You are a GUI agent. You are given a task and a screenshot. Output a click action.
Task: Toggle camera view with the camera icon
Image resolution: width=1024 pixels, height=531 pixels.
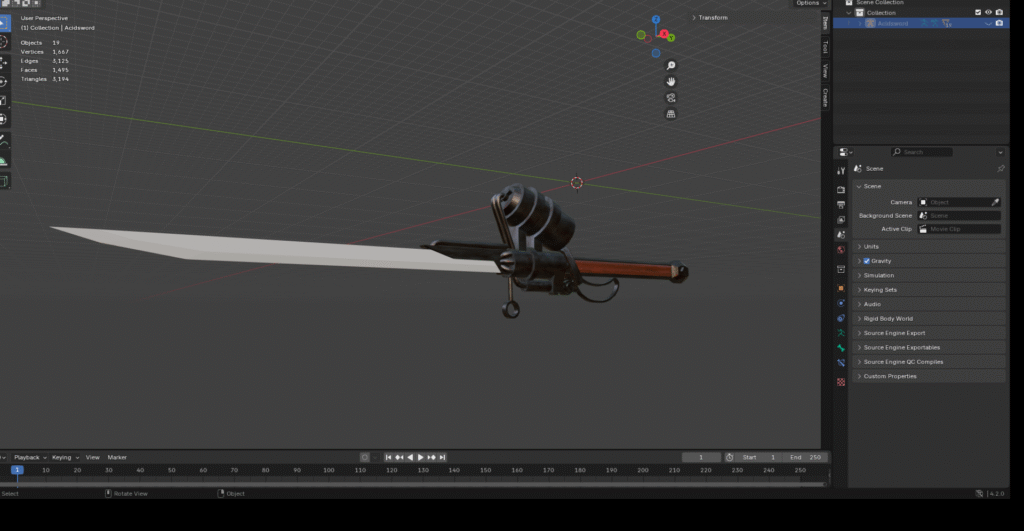click(x=671, y=97)
